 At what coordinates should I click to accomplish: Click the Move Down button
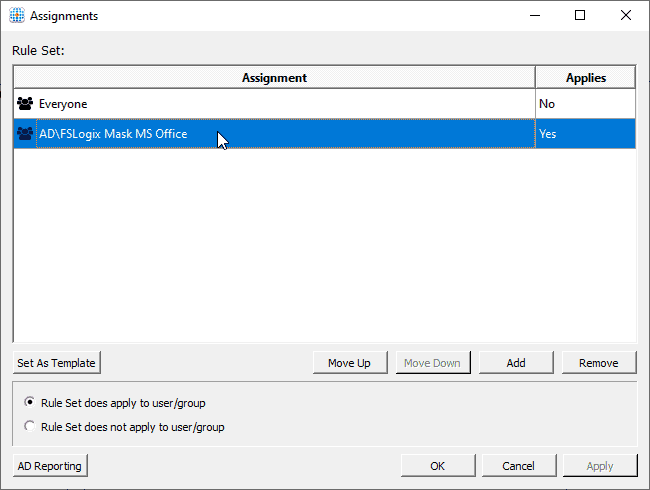click(433, 363)
